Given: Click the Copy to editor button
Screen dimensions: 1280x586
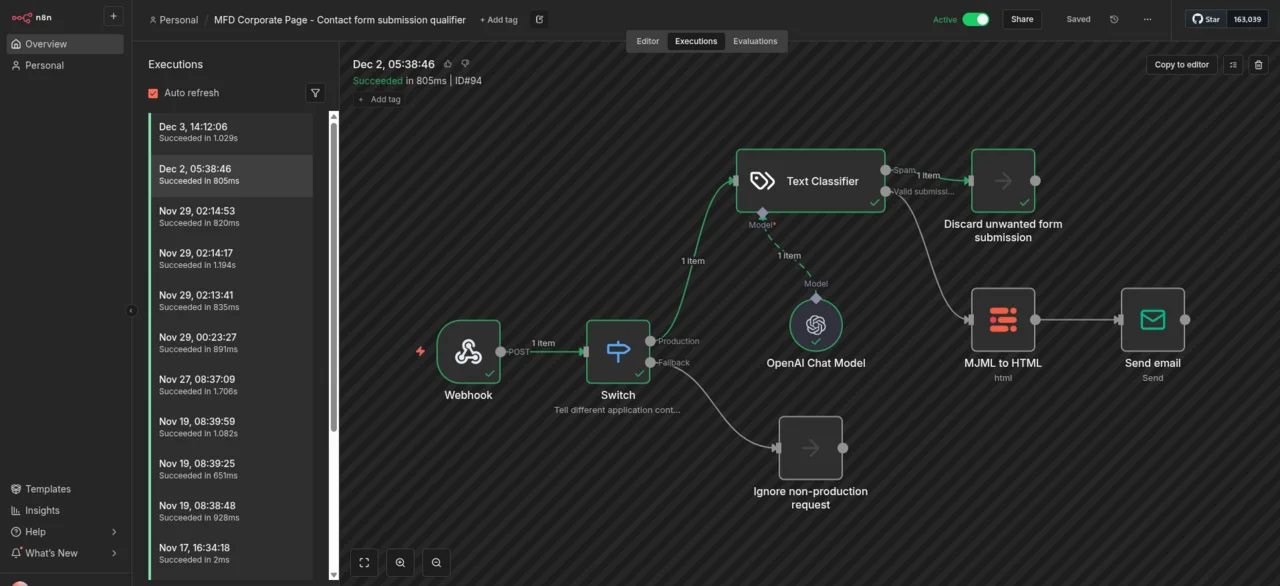Looking at the screenshot, I should [1181, 64].
